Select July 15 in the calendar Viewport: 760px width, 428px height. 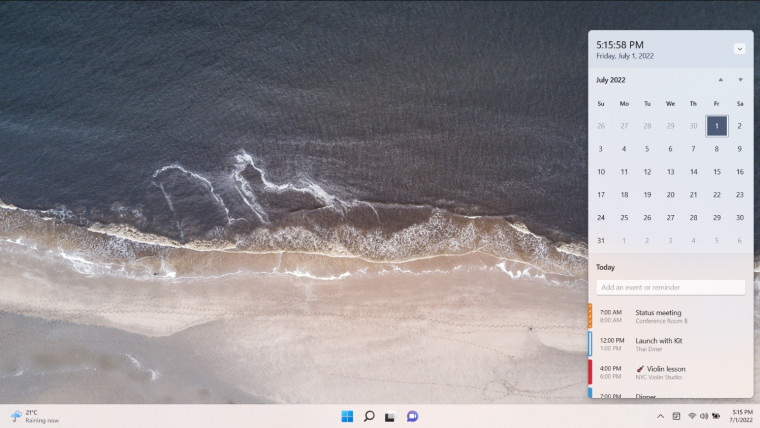point(716,171)
